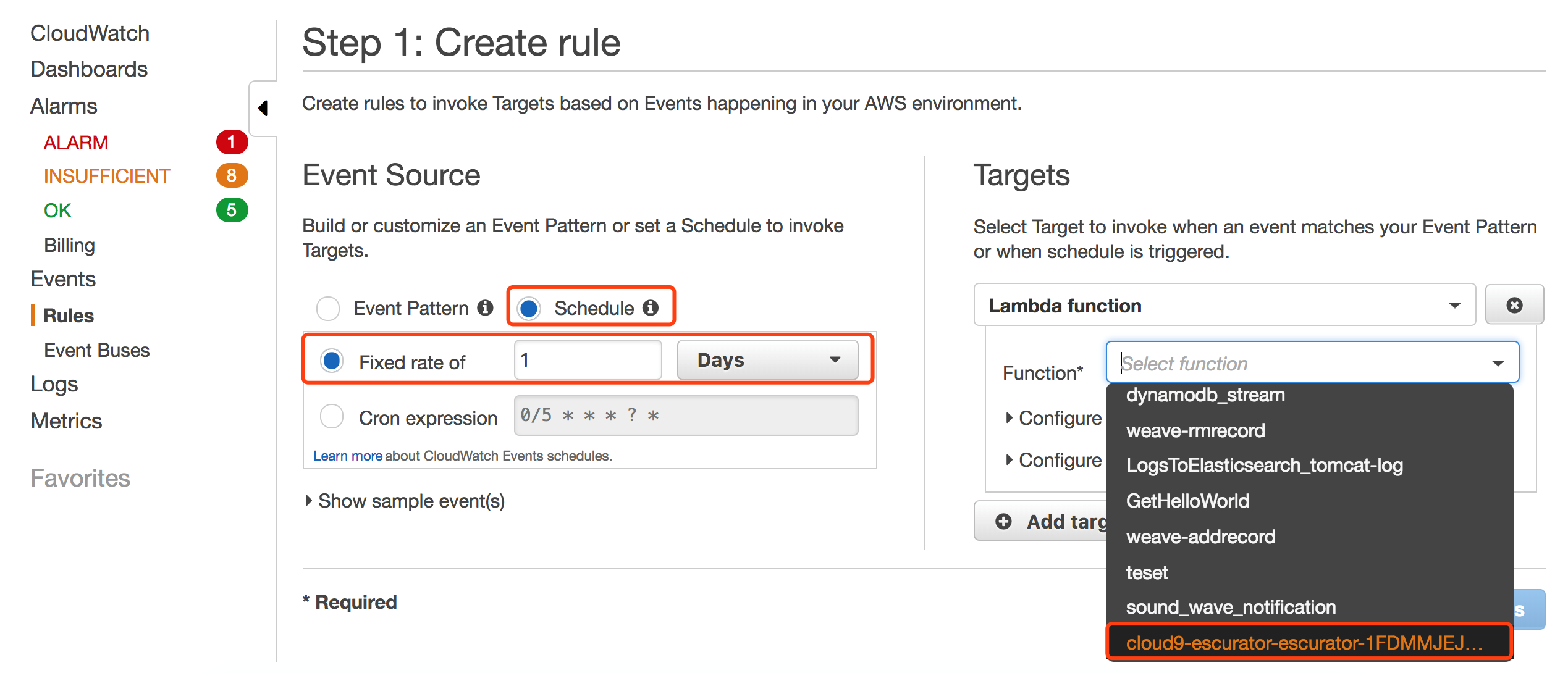Select the Event Pattern radio button
This screenshot has height=673, width=1568.
coord(328,308)
